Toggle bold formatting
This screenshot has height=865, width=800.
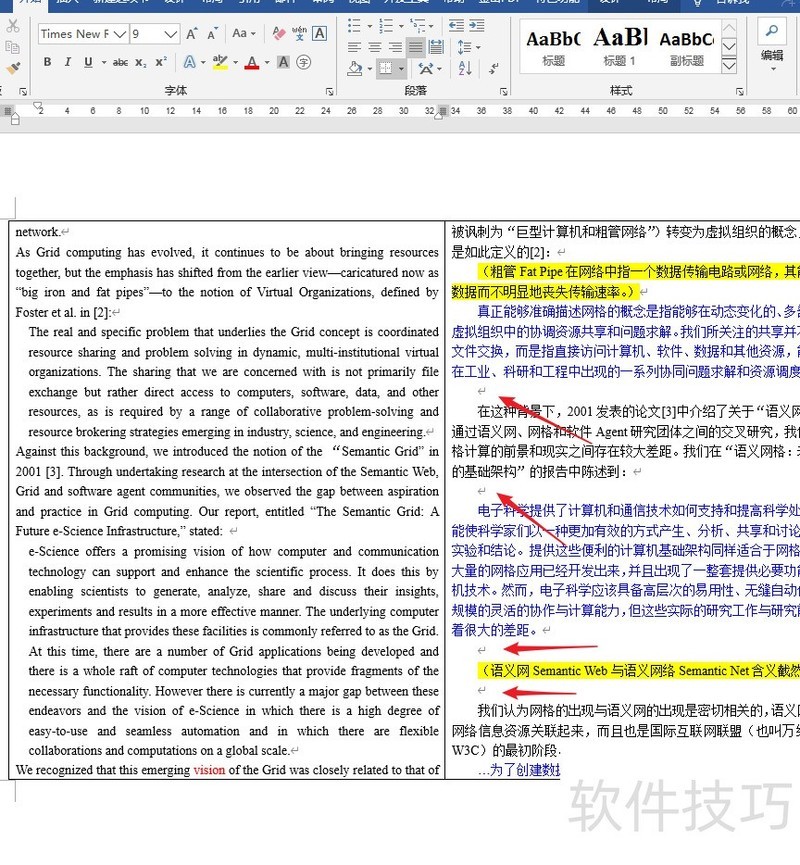(x=47, y=63)
